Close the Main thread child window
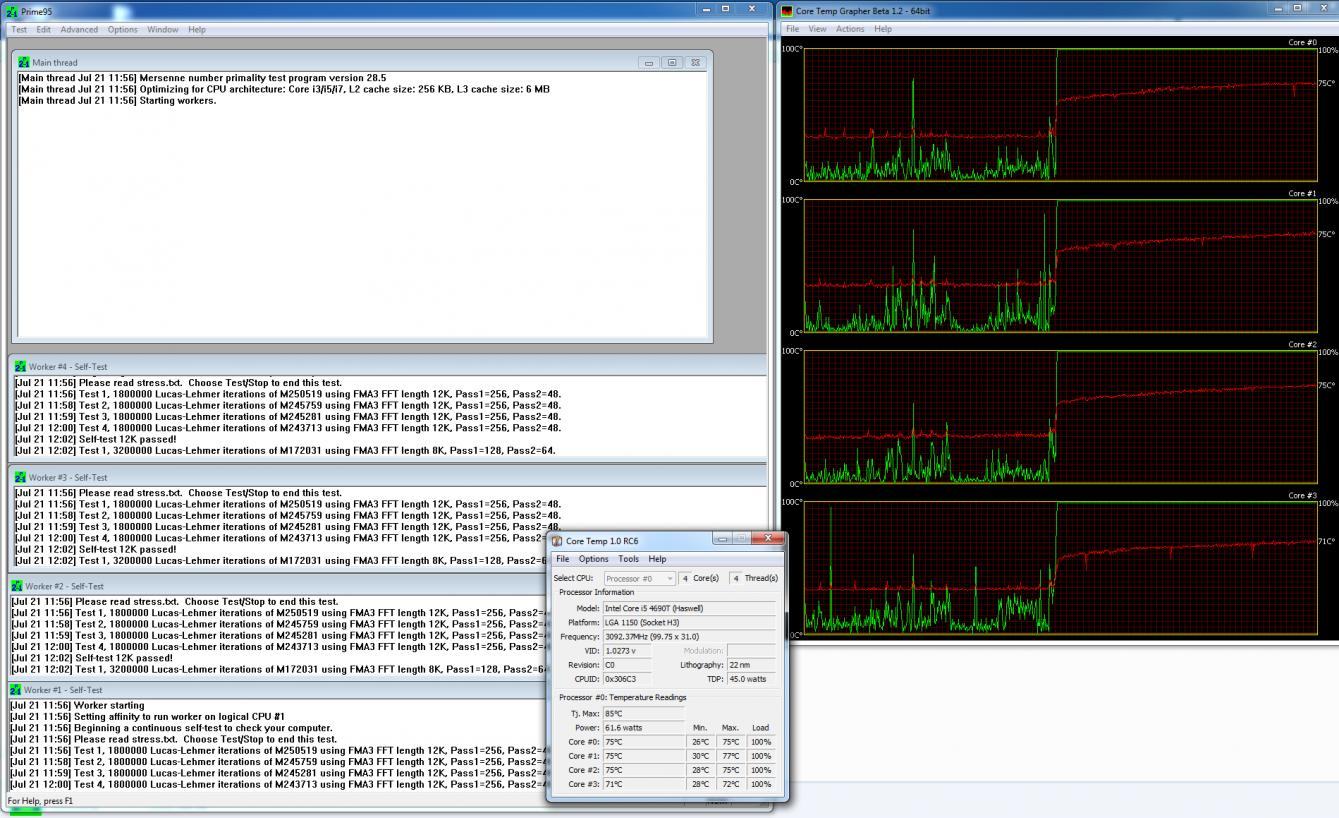 pyautogui.click(x=695, y=62)
